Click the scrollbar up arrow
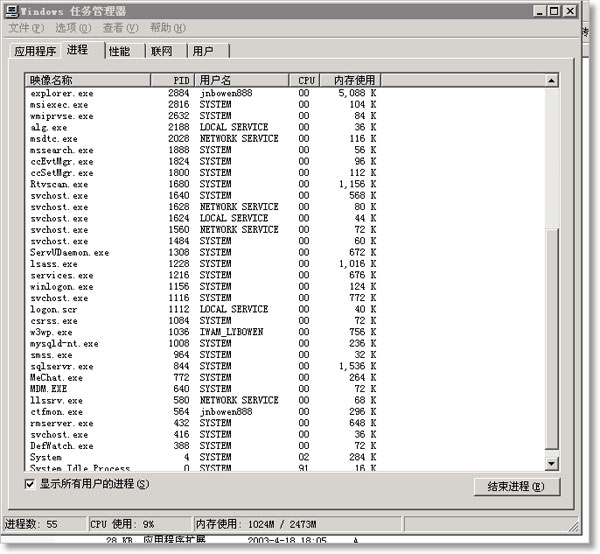The width and height of the screenshot is (600, 554). 551,80
